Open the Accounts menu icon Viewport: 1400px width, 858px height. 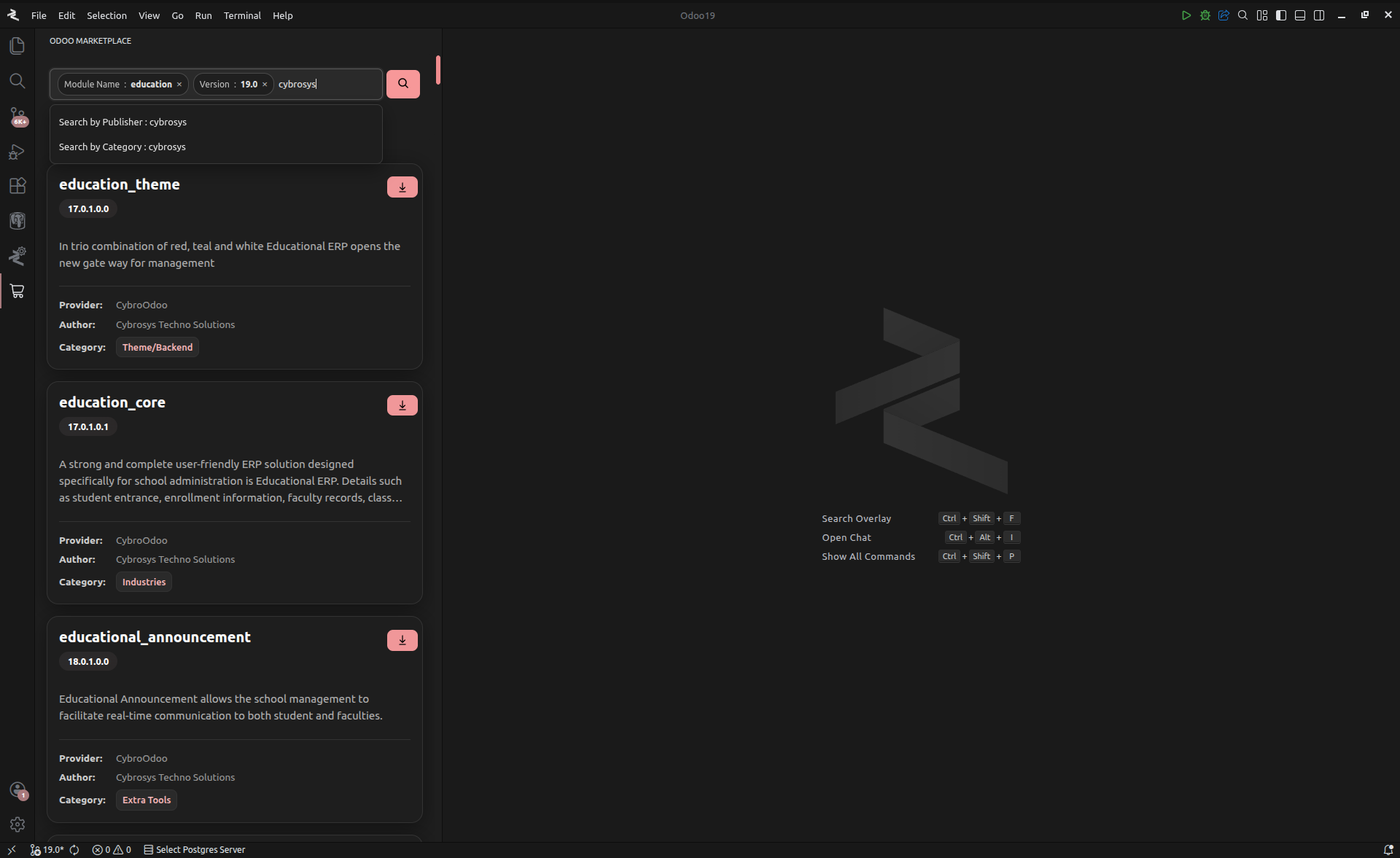click(x=17, y=790)
